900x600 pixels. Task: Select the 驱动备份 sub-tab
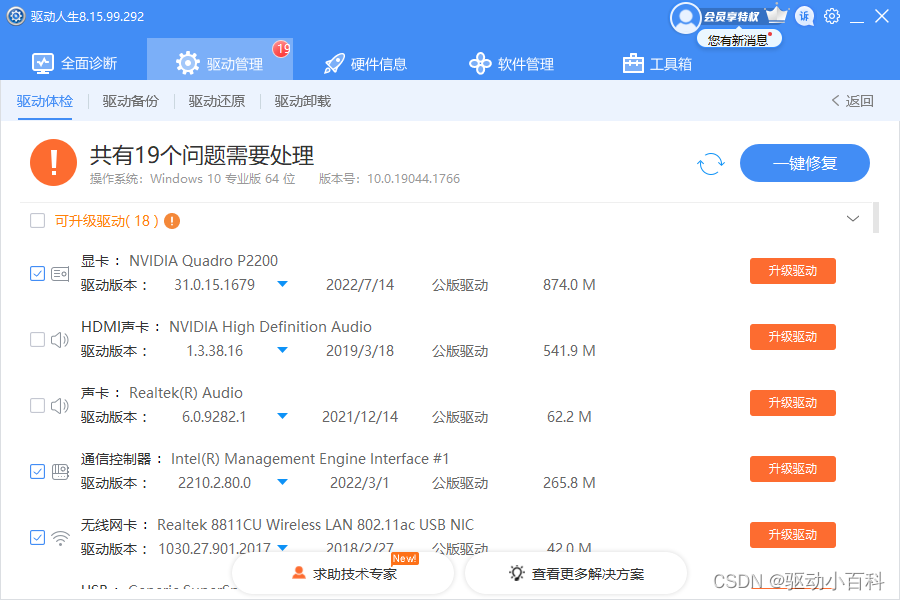click(x=130, y=101)
